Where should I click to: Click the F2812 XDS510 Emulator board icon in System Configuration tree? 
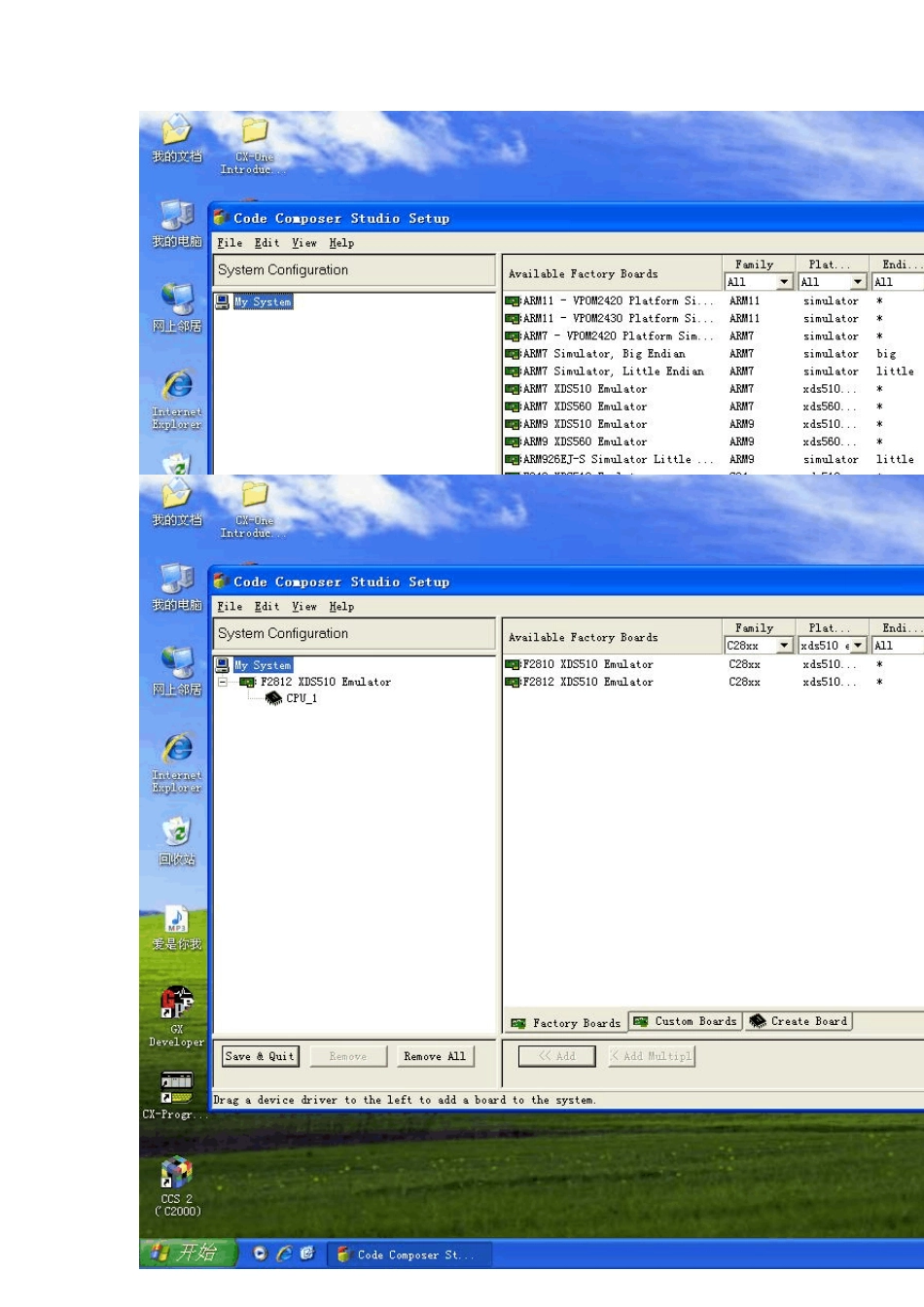[x=248, y=683]
